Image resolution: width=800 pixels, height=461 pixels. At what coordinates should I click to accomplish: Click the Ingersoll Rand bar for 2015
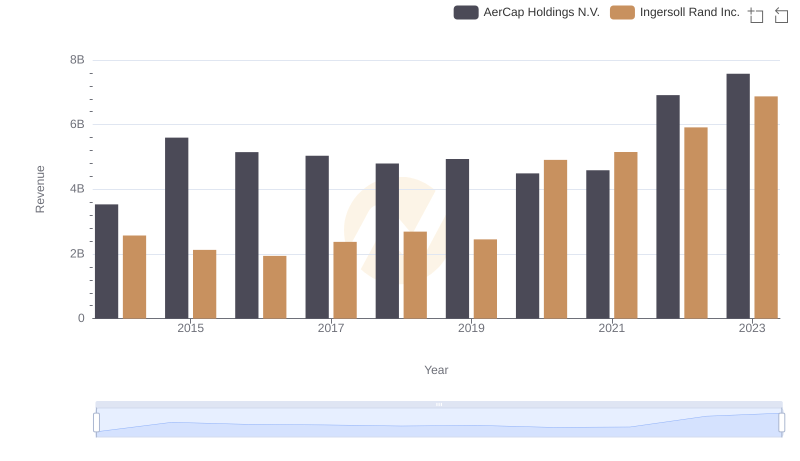[205, 284]
